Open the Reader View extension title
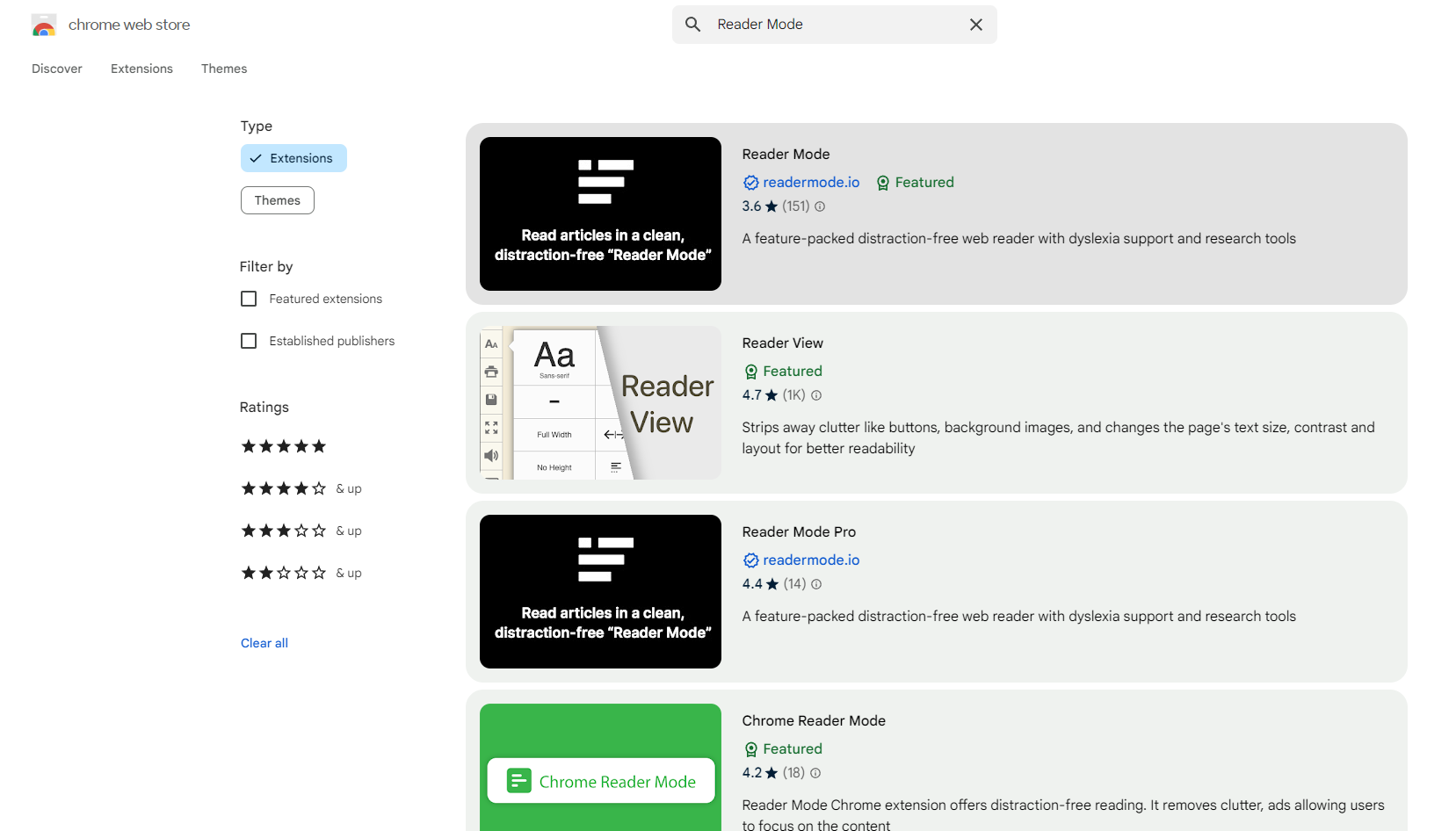The width and height of the screenshot is (1456, 831). [783, 343]
